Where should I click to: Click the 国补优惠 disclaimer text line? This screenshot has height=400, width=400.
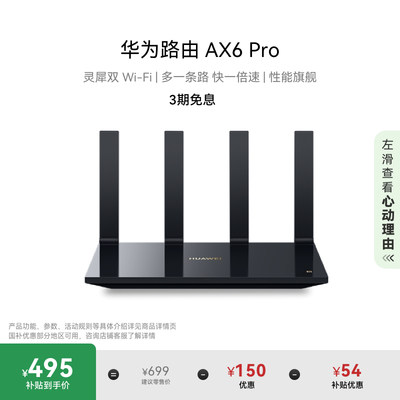(82, 336)
